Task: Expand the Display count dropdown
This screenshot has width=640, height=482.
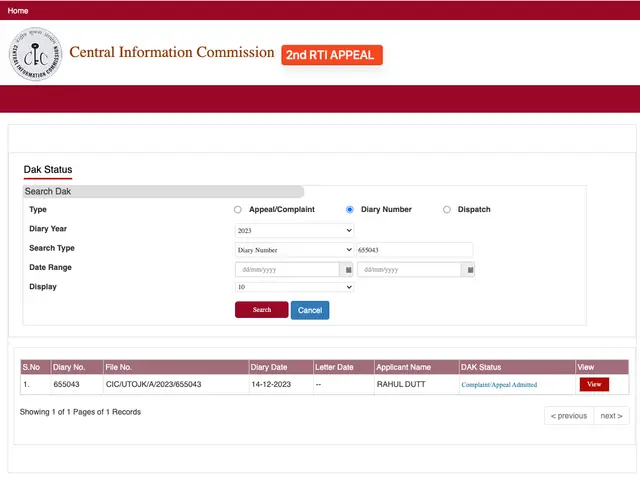Action: coord(294,287)
